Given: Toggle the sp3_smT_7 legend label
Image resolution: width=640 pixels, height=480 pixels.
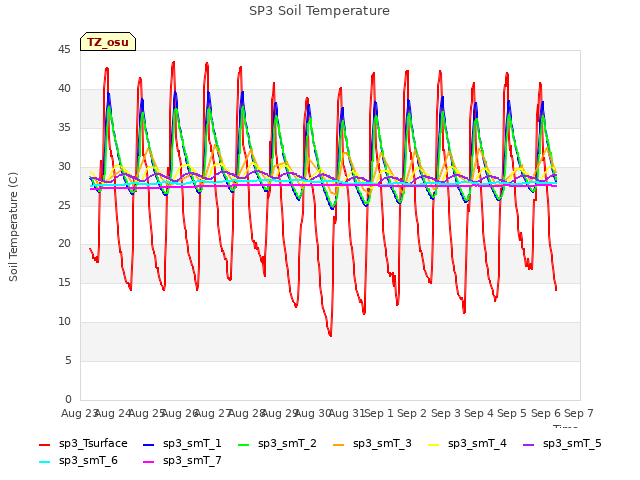Looking at the screenshot, I should [192, 460].
